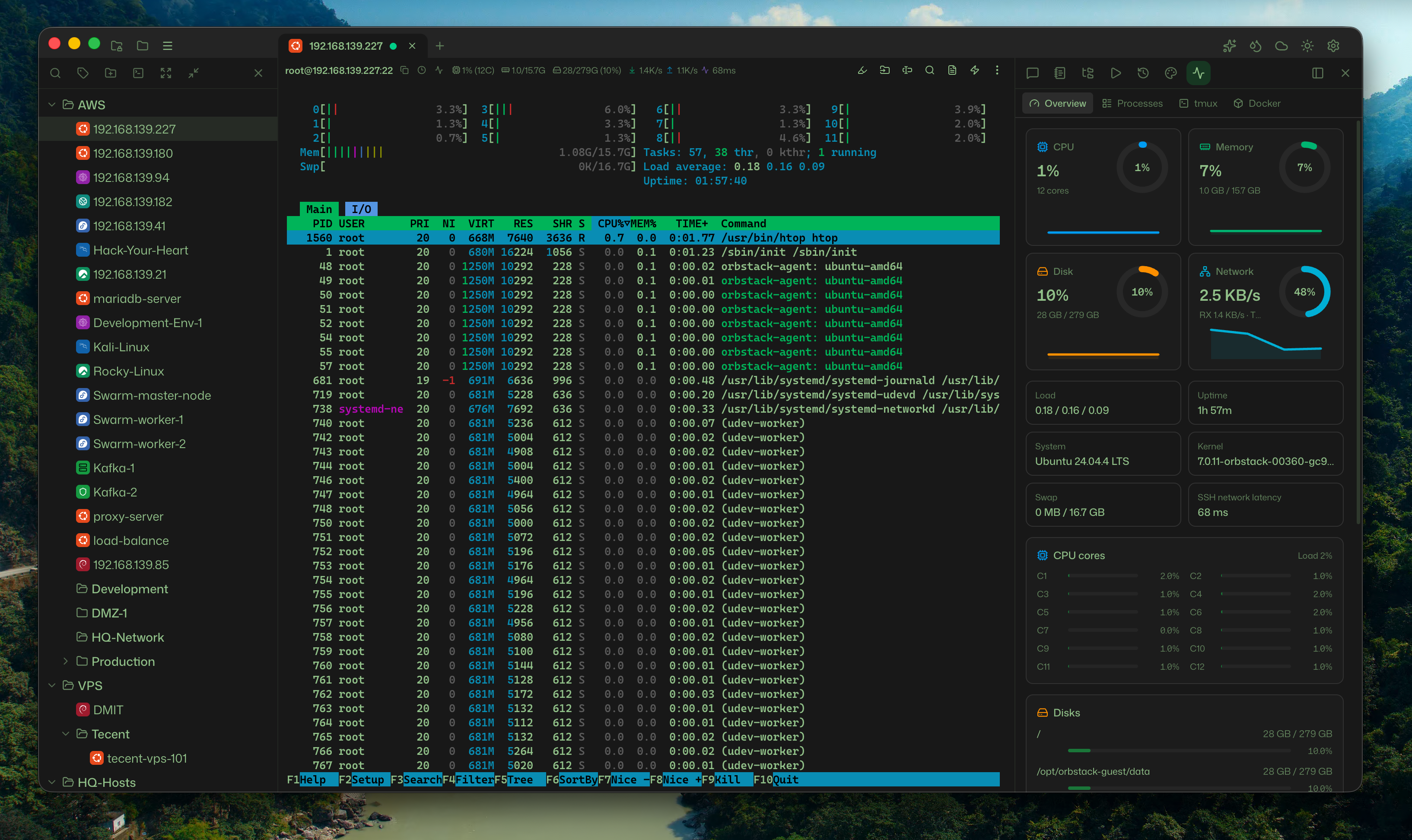Click the tag filter icon in sidebar
1412x840 pixels.
coord(83,73)
